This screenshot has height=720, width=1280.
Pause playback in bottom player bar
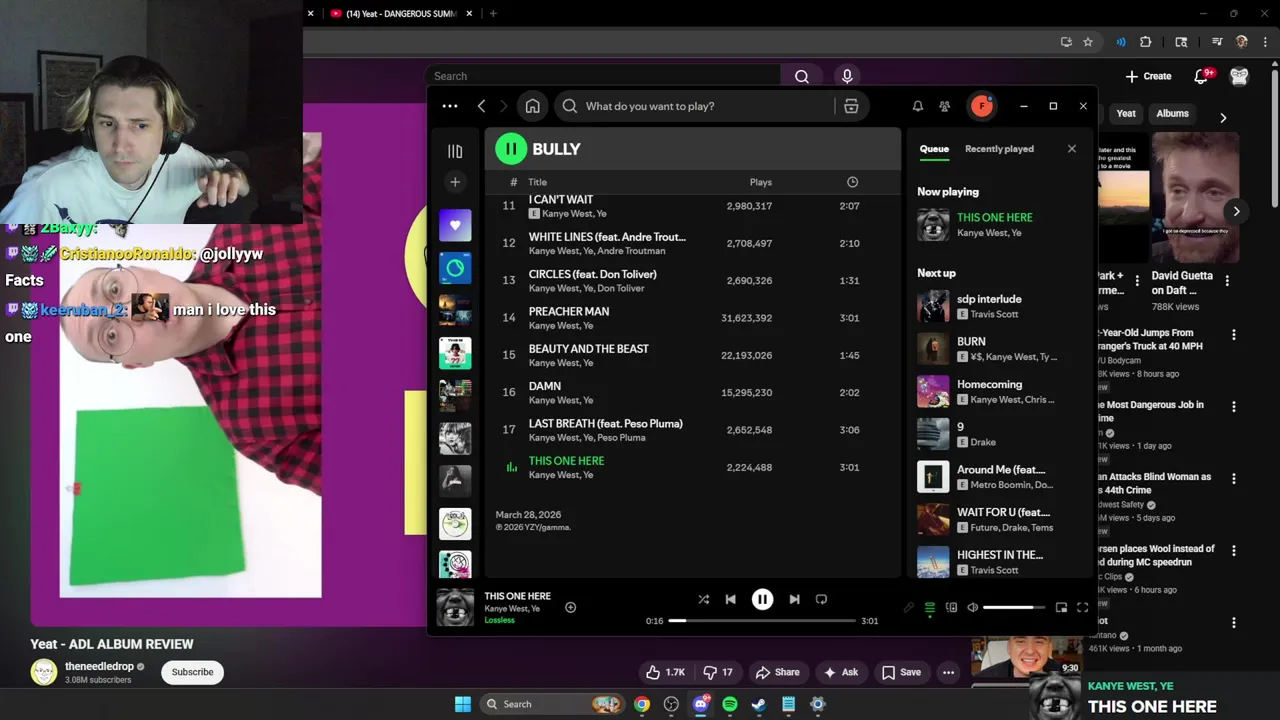762,599
